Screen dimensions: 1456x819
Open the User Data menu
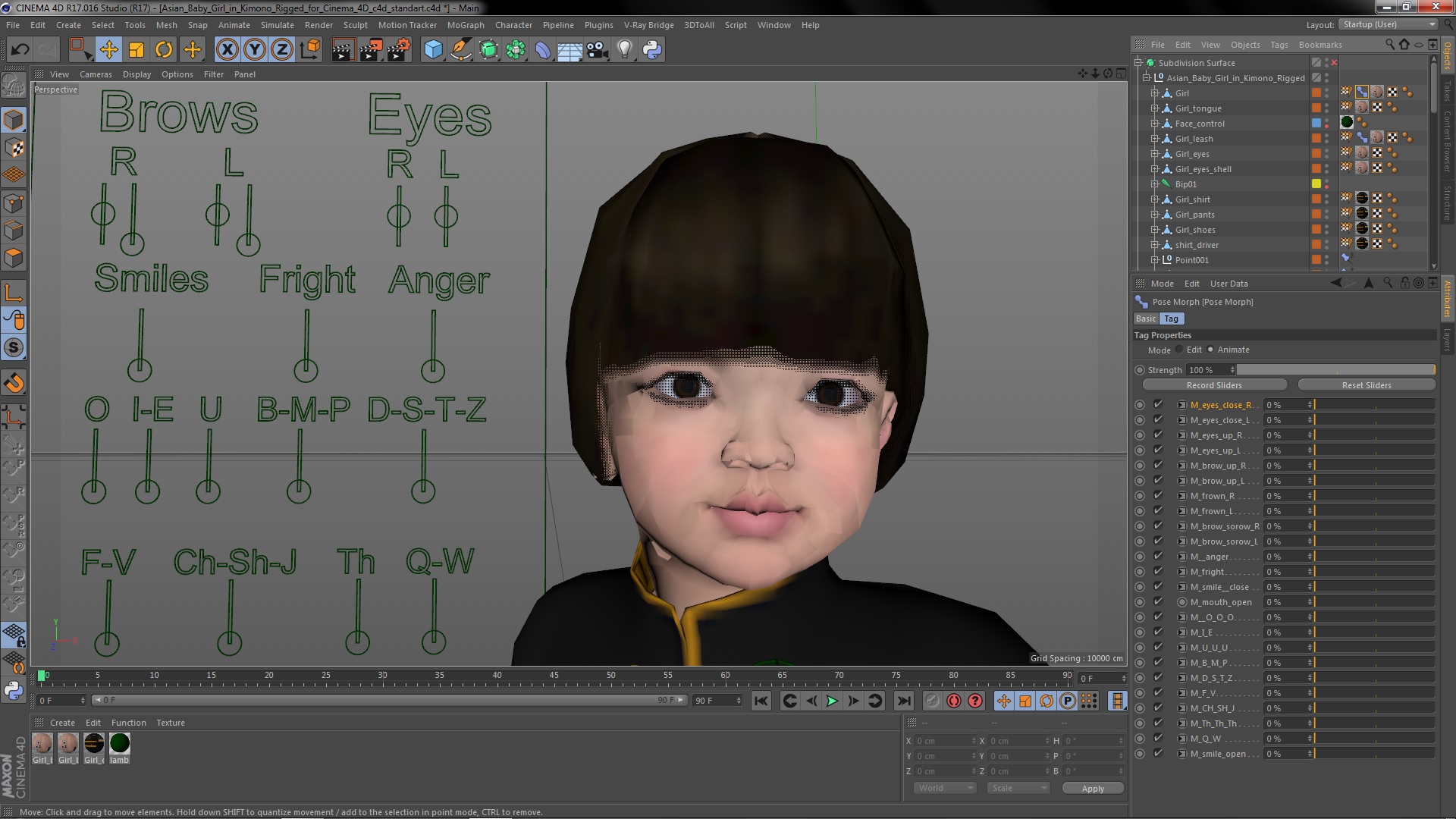pos(1228,284)
